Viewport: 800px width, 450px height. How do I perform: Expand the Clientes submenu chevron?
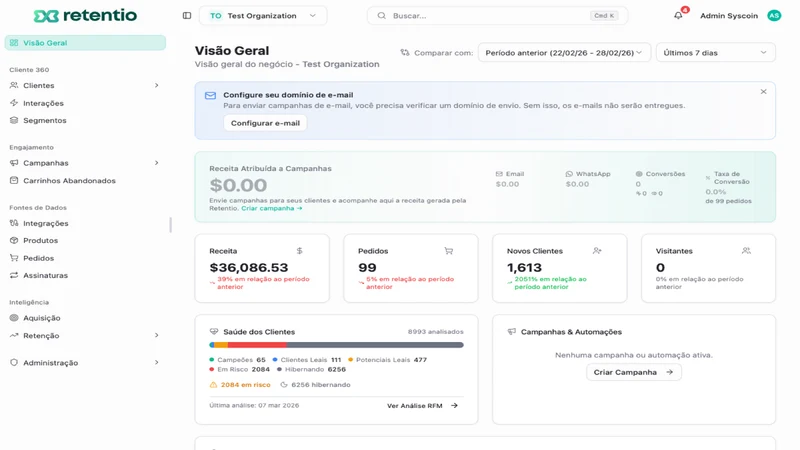(x=157, y=85)
